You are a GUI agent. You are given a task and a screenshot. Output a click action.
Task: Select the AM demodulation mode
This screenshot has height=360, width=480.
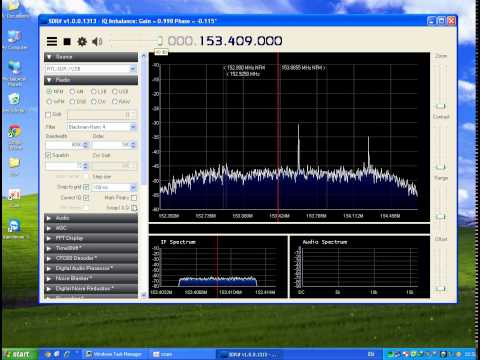(72, 91)
